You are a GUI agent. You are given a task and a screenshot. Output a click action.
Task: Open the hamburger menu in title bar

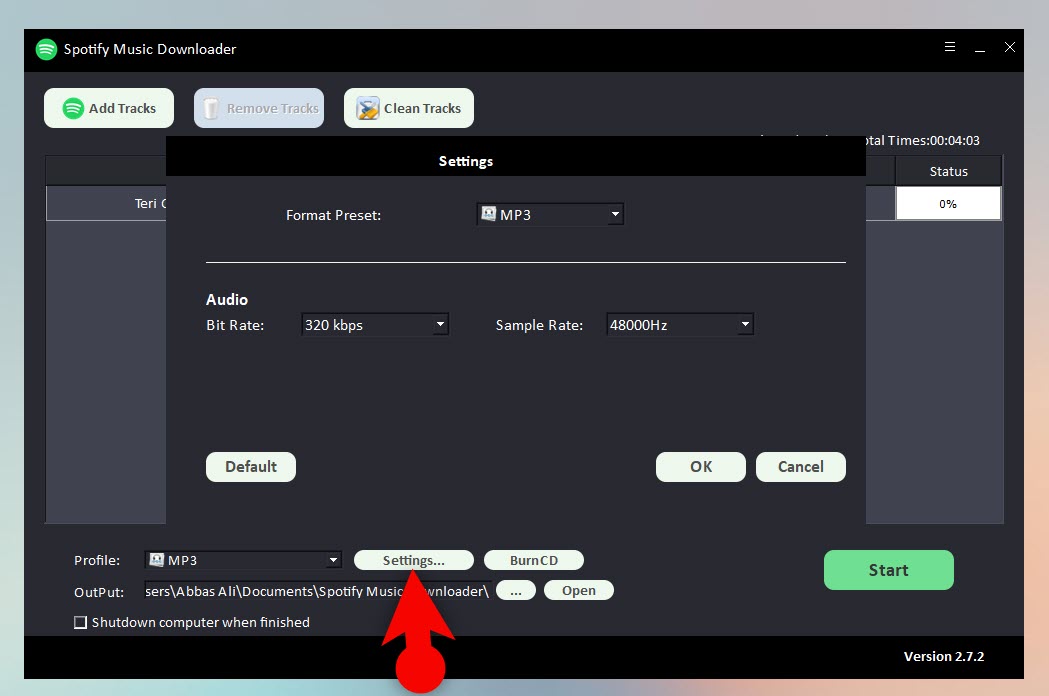(x=949, y=47)
